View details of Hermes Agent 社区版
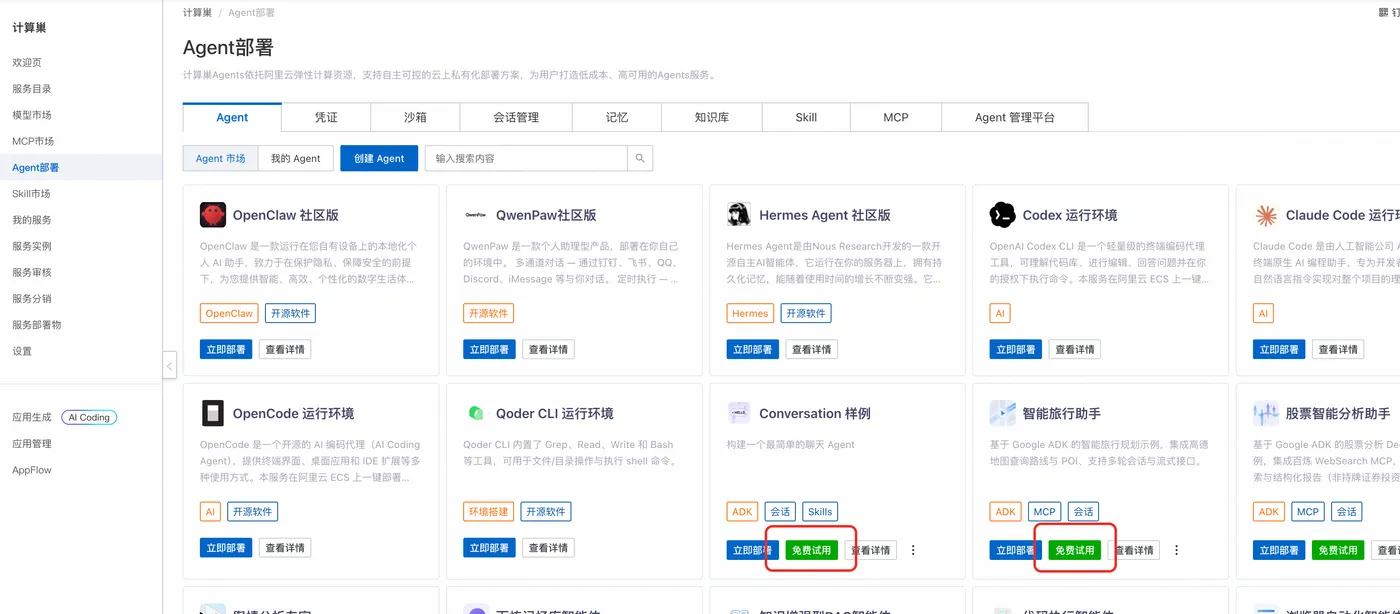The image size is (1400, 614). coord(811,349)
